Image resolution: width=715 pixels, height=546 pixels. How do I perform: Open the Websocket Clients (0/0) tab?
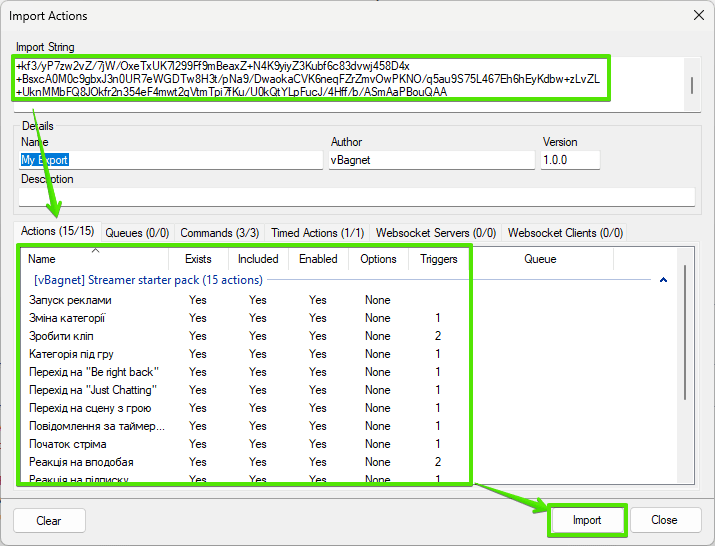[565, 233]
